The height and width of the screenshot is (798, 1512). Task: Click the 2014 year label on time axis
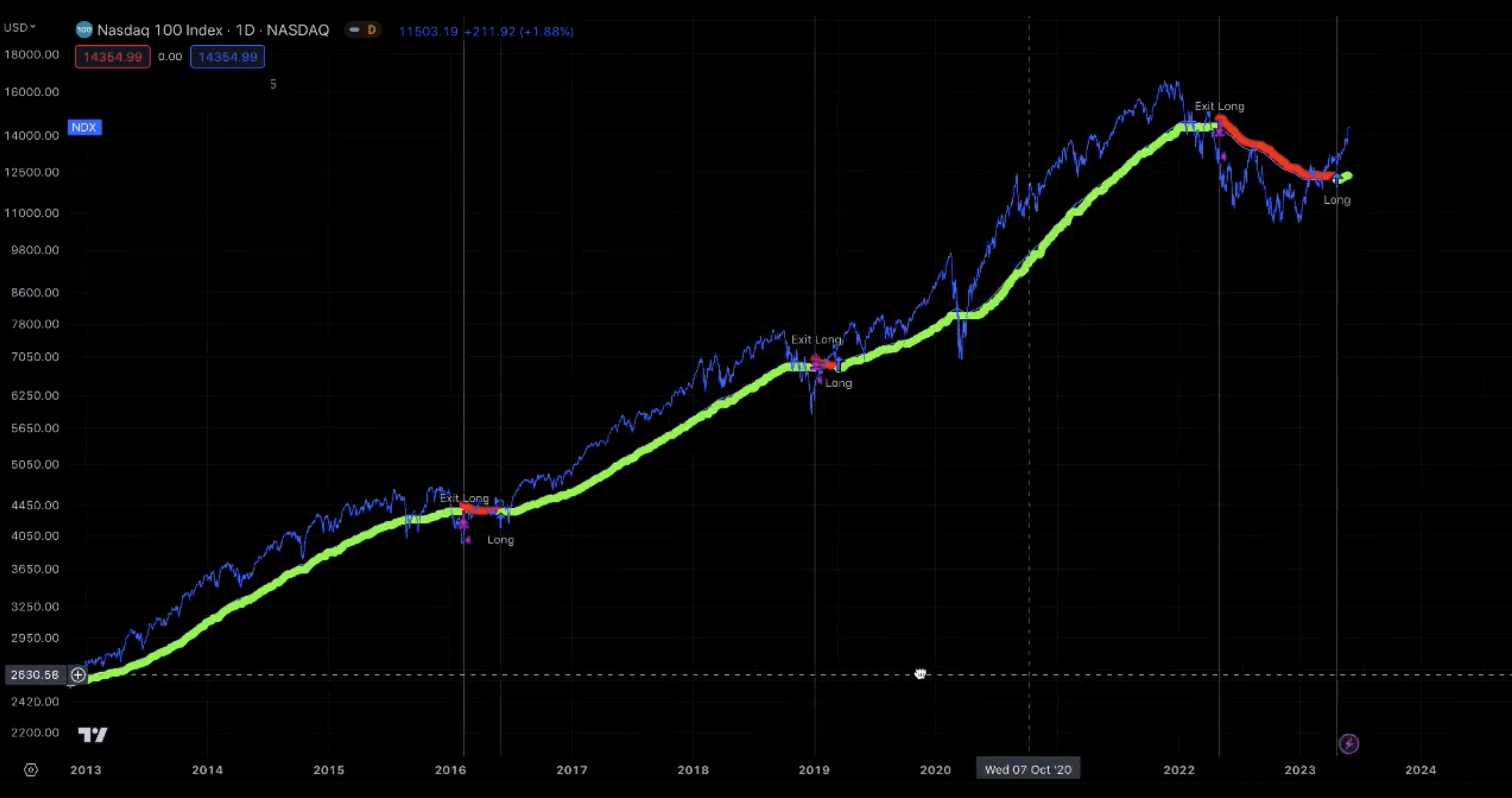[x=207, y=770]
